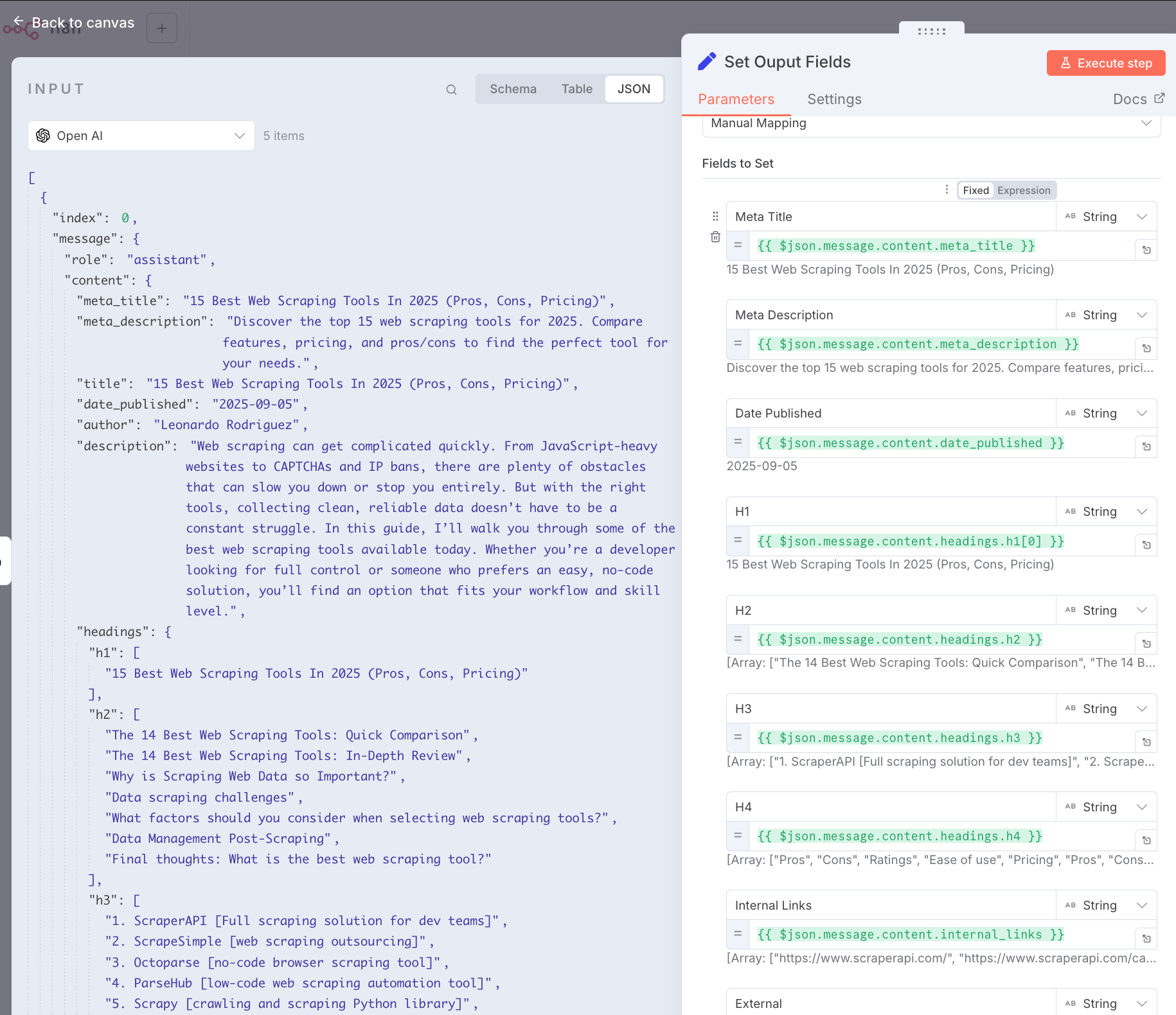Image resolution: width=1176 pixels, height=1015 pixels.
Task: Click the three-dot options icon above Meta Title
Action: [x=947, y=190]
